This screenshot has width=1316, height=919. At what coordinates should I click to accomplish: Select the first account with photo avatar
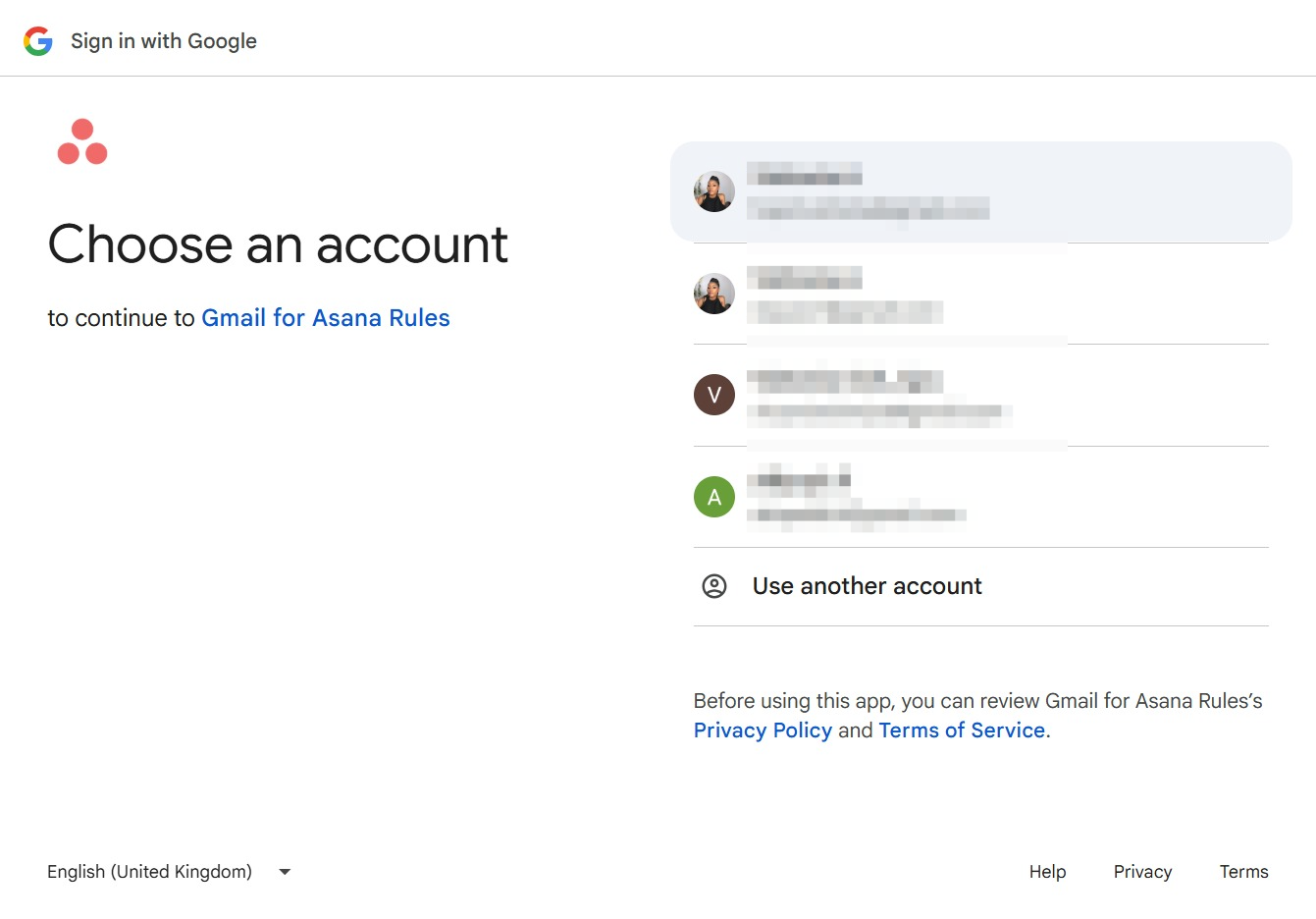click(x=980, y=191)
